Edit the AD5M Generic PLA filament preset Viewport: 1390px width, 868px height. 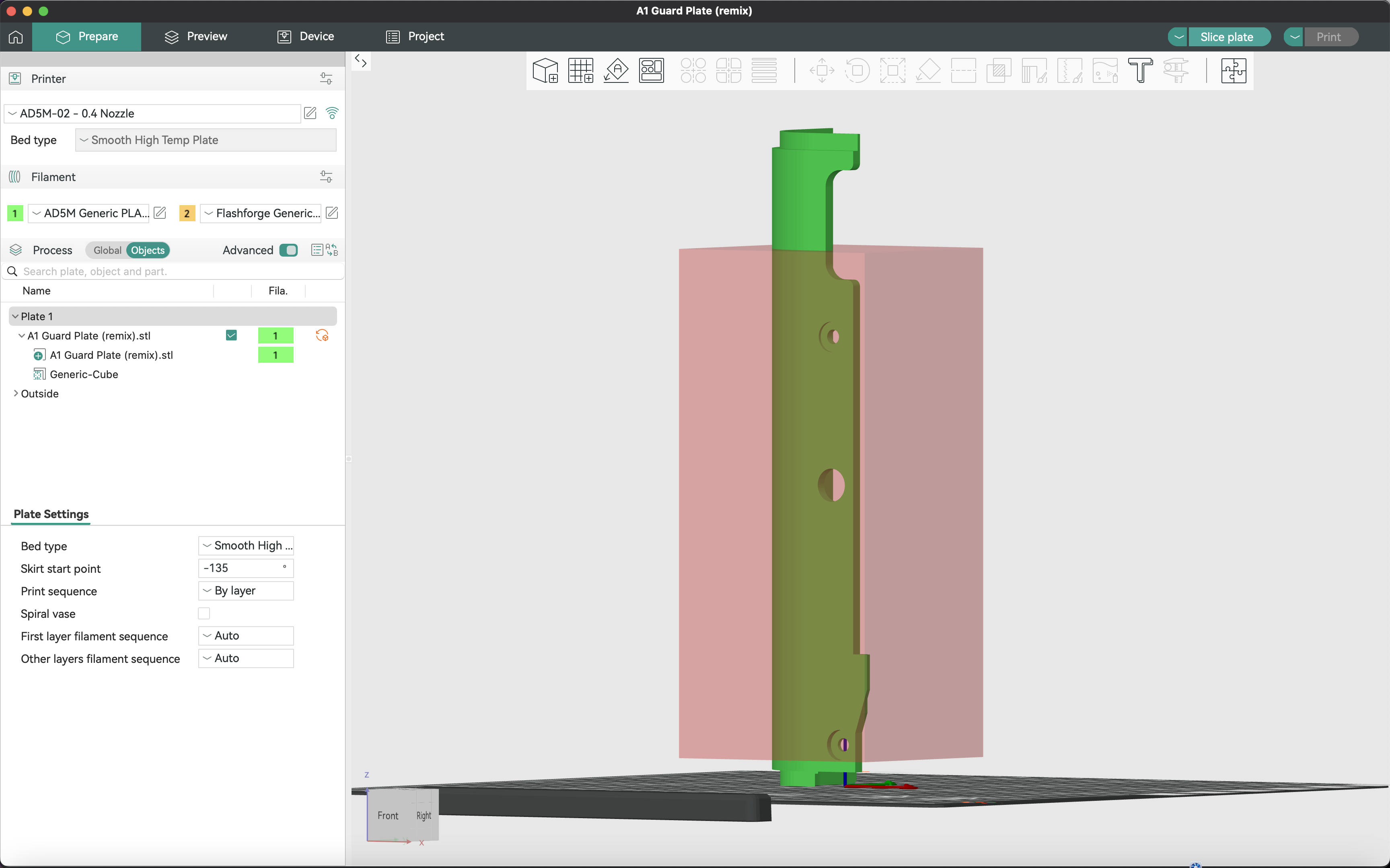tap(160, 213)
